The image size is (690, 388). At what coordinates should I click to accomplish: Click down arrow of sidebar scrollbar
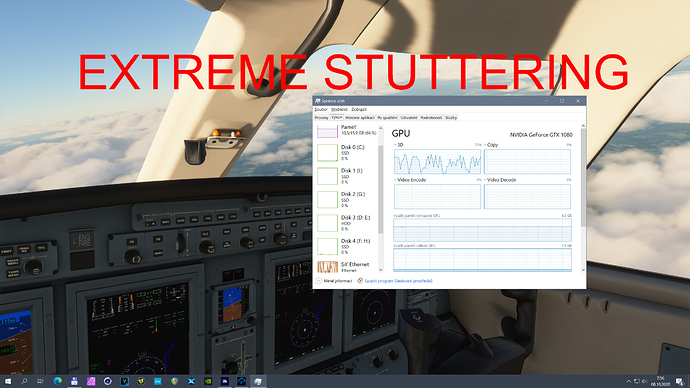pyautogui.click(x=381, y=270)
